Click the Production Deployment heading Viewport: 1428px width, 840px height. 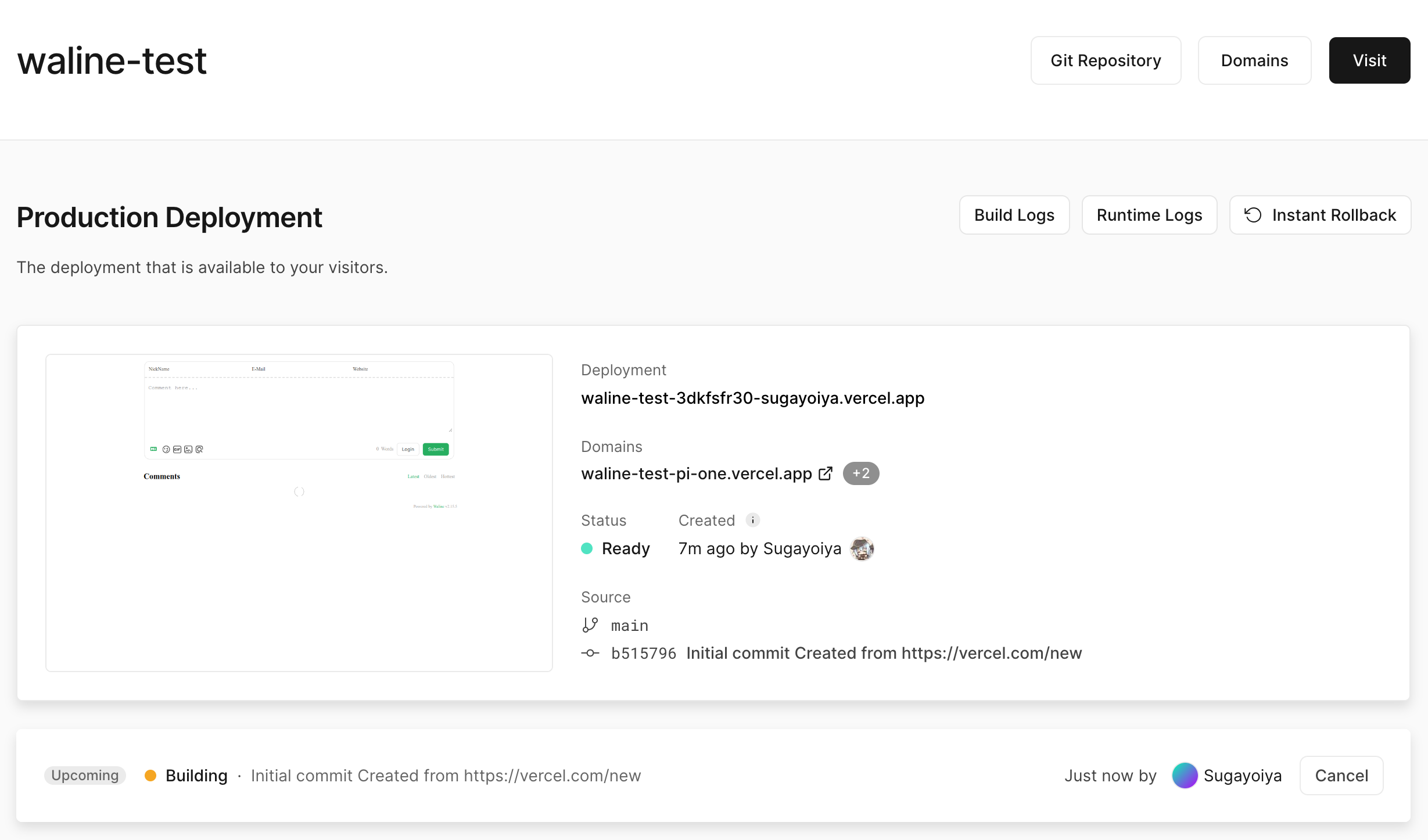click(x=169, y=217)
